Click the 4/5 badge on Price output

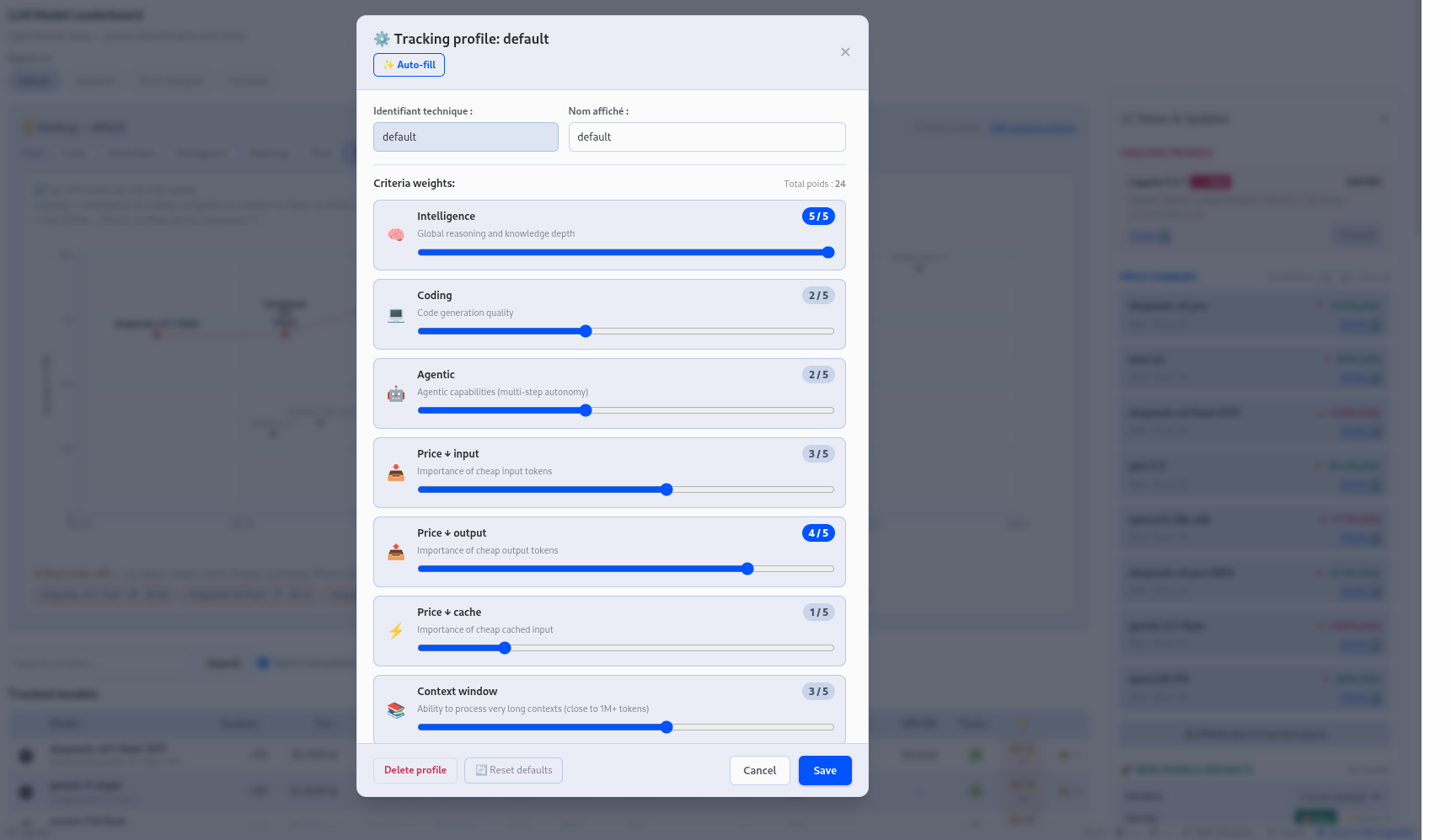[x=818, y=533]
